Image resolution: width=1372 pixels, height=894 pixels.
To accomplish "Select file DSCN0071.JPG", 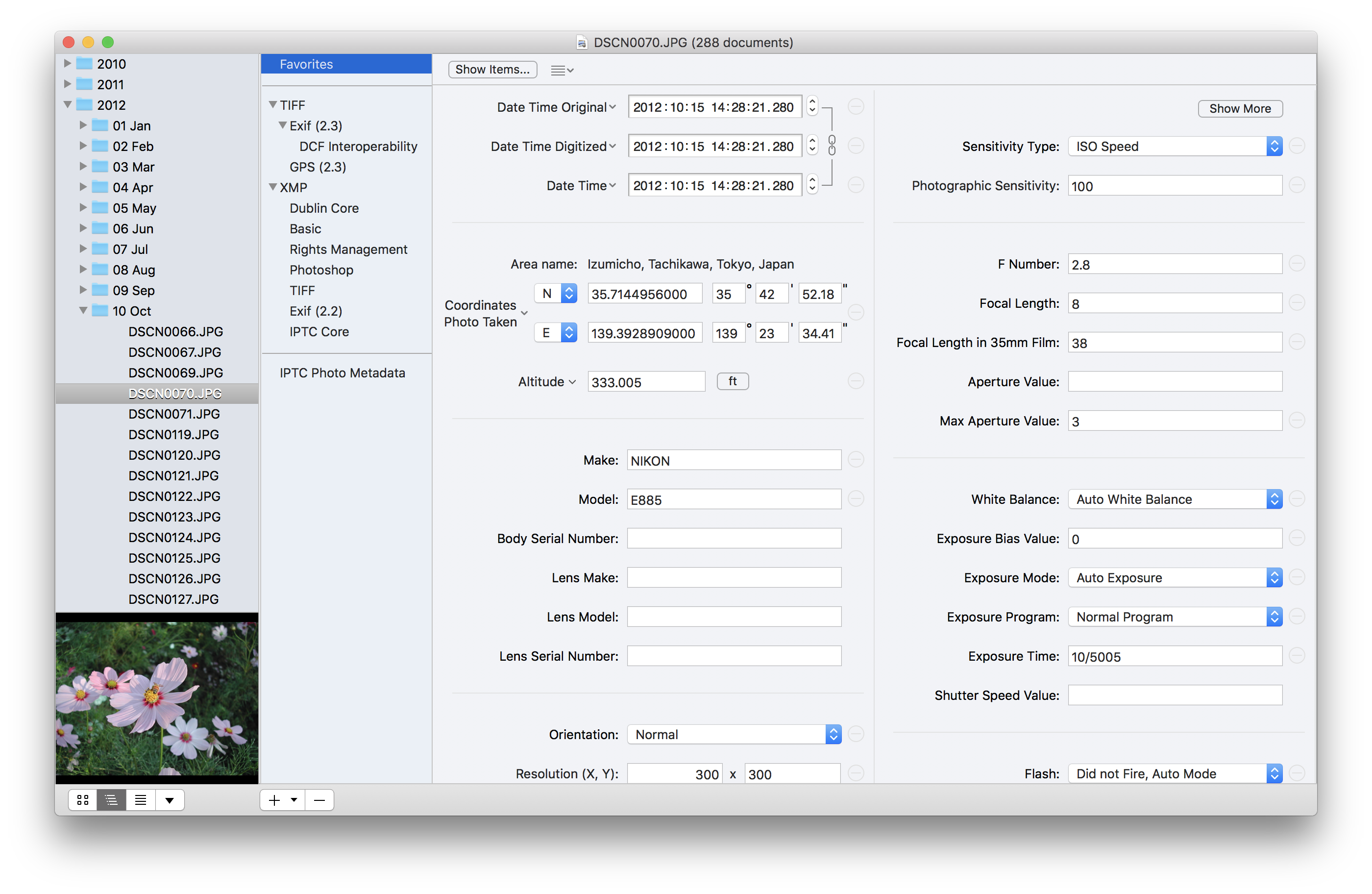I will pyautogui.click(x=174, y=414).
